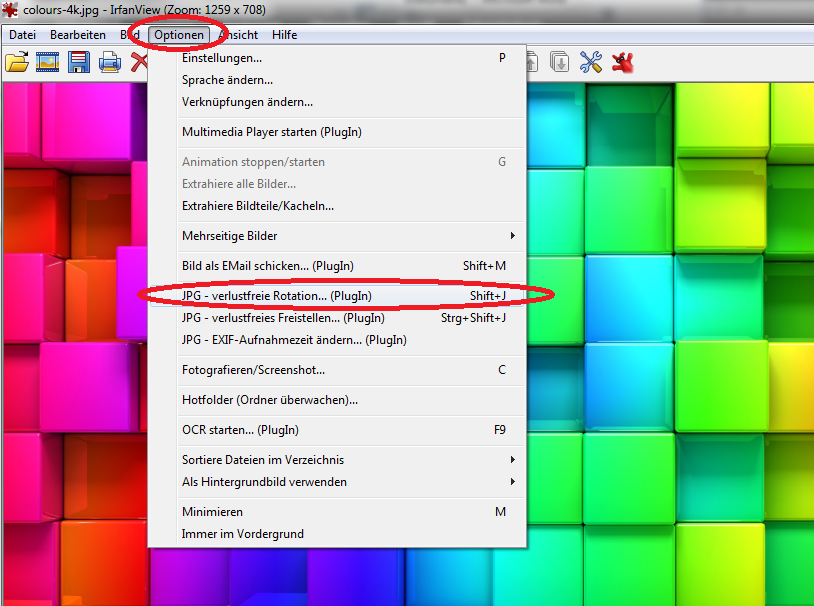
Task: Open the Ansicht menu
Action: pos(239,35)
